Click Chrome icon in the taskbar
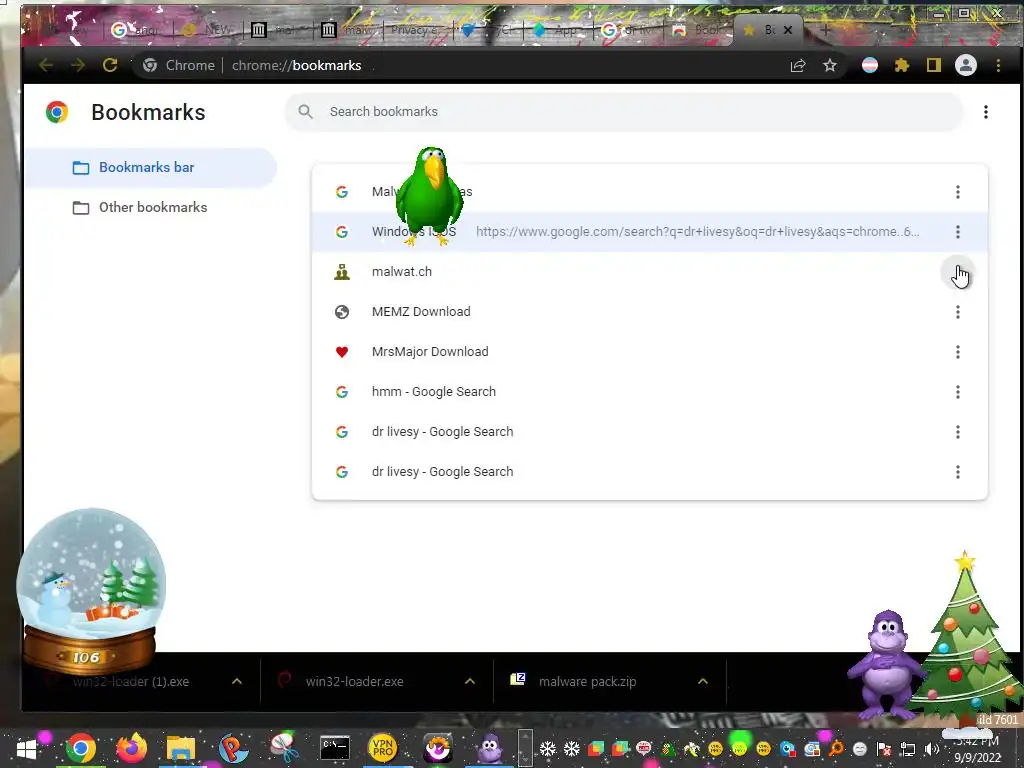 point(80,748)
